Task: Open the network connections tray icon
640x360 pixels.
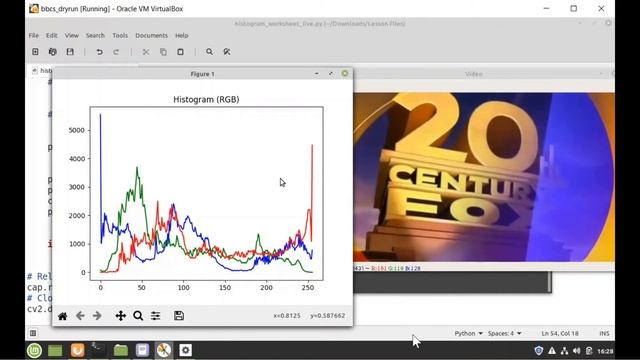Action: (564, 351)
